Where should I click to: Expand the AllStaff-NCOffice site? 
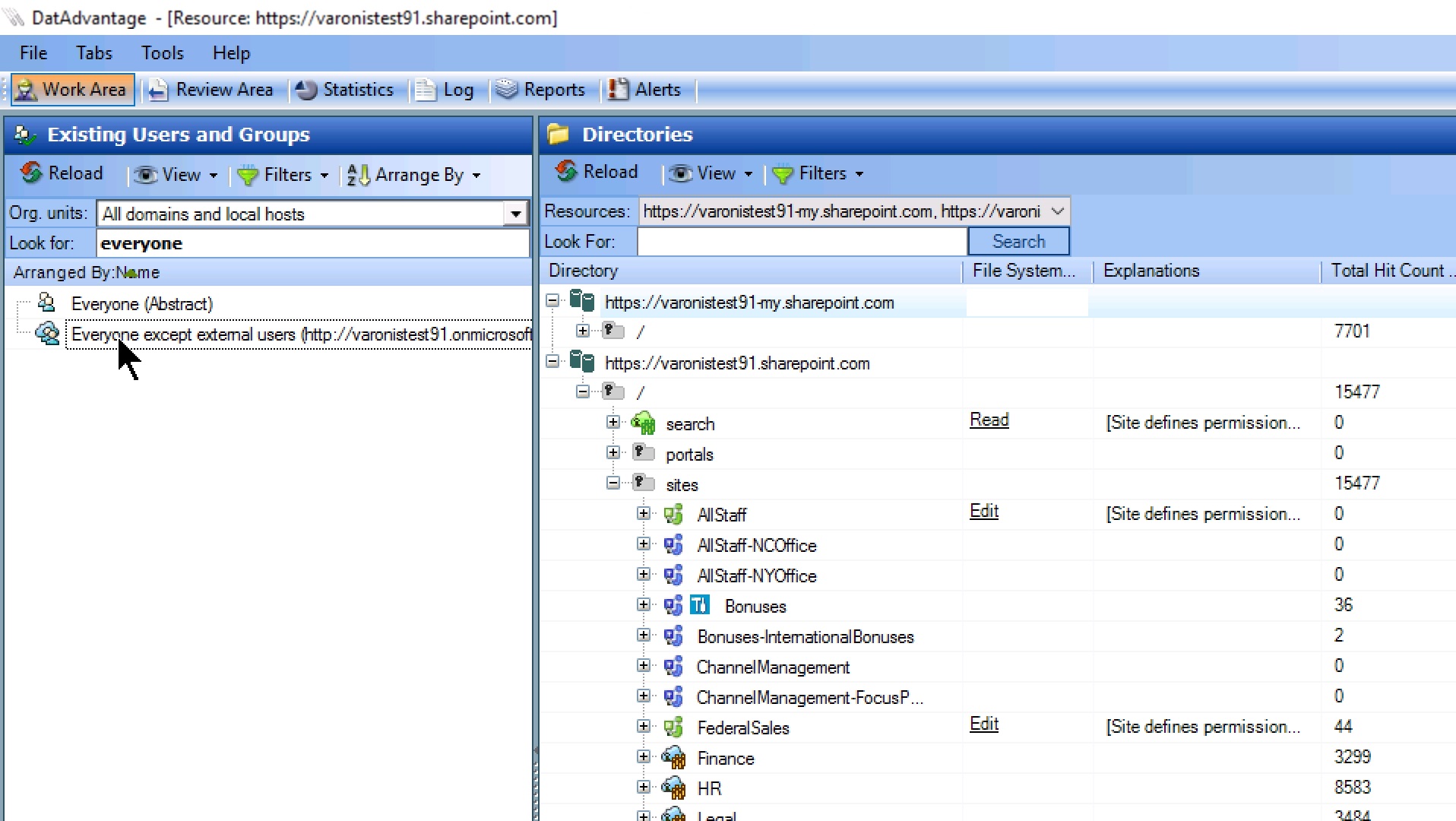pos(644,544)
